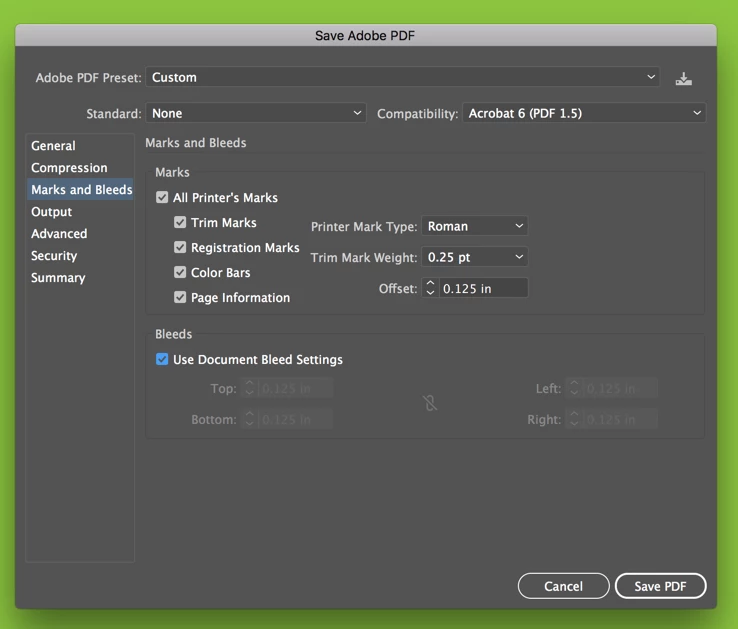Screen dimensions: 738x629
Task: Toggle the bleed link chain icon
Action: coord(430,403)
